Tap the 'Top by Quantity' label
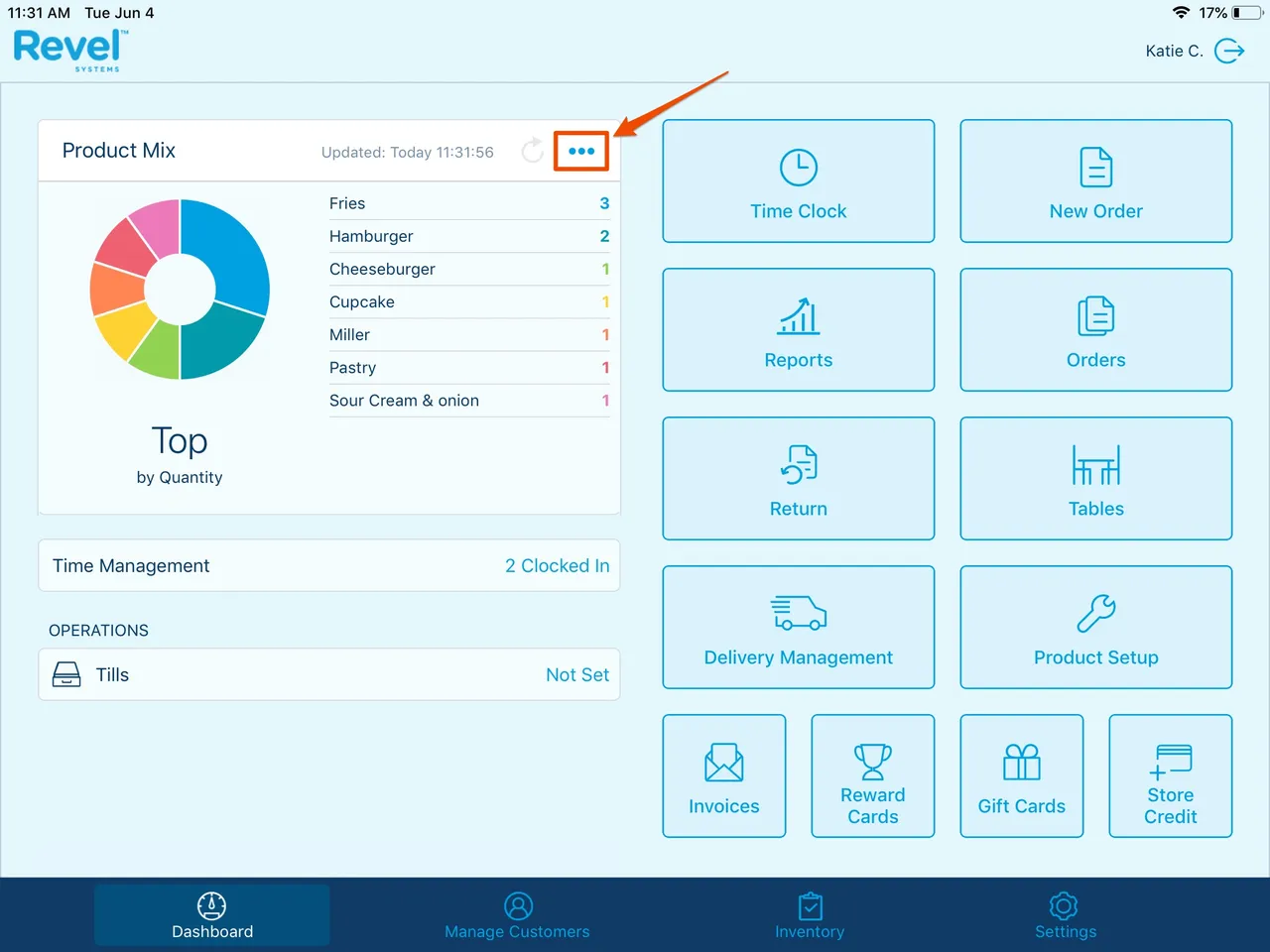 (180, 455)
